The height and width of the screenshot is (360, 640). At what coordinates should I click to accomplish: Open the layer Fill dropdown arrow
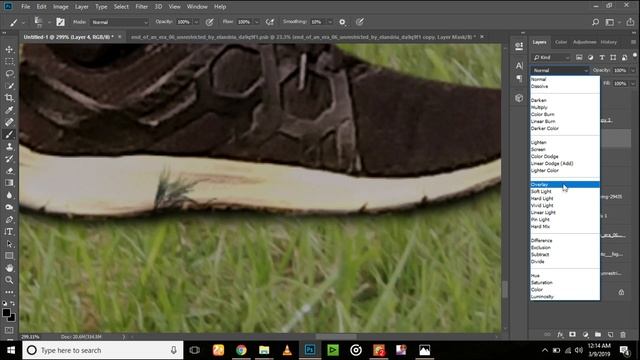pyautogui.click(x=633, y=83)
